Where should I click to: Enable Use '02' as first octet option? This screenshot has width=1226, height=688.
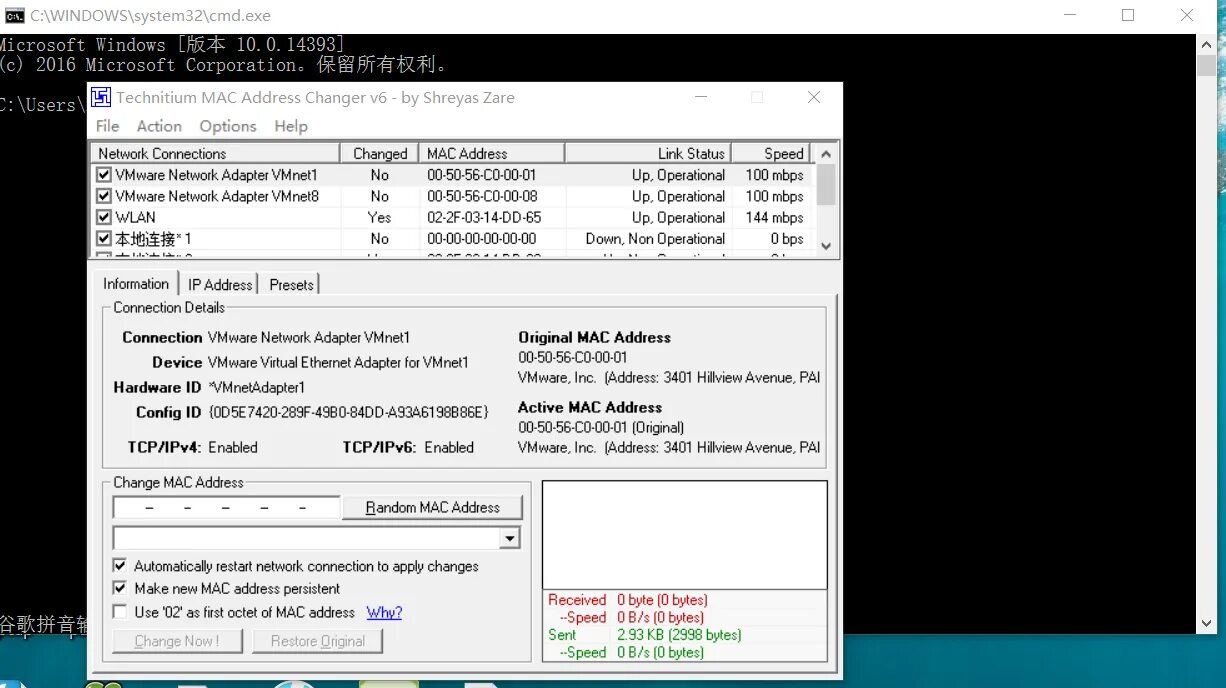tap(121, 612)
